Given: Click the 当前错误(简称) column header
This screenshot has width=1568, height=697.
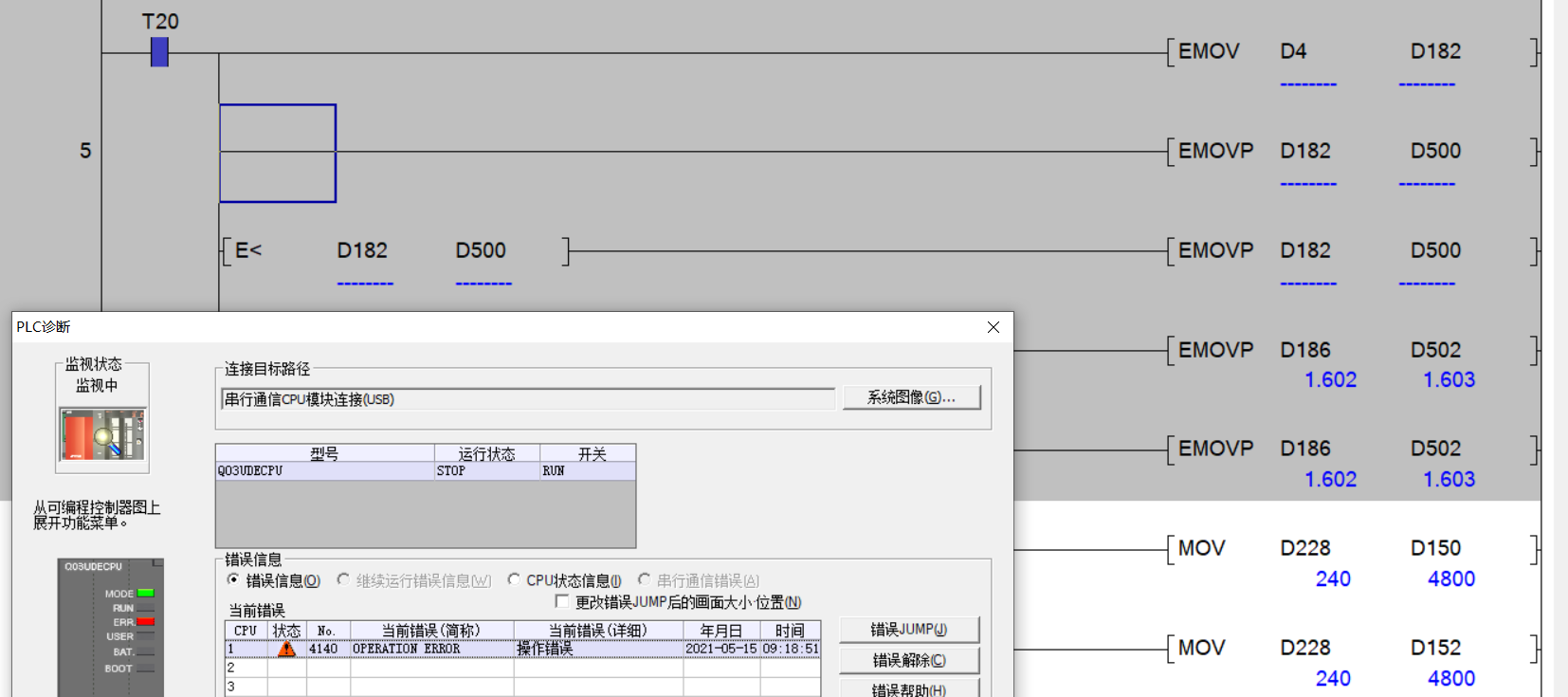Looking at the screenshot, I should click(x=430, y=631).
